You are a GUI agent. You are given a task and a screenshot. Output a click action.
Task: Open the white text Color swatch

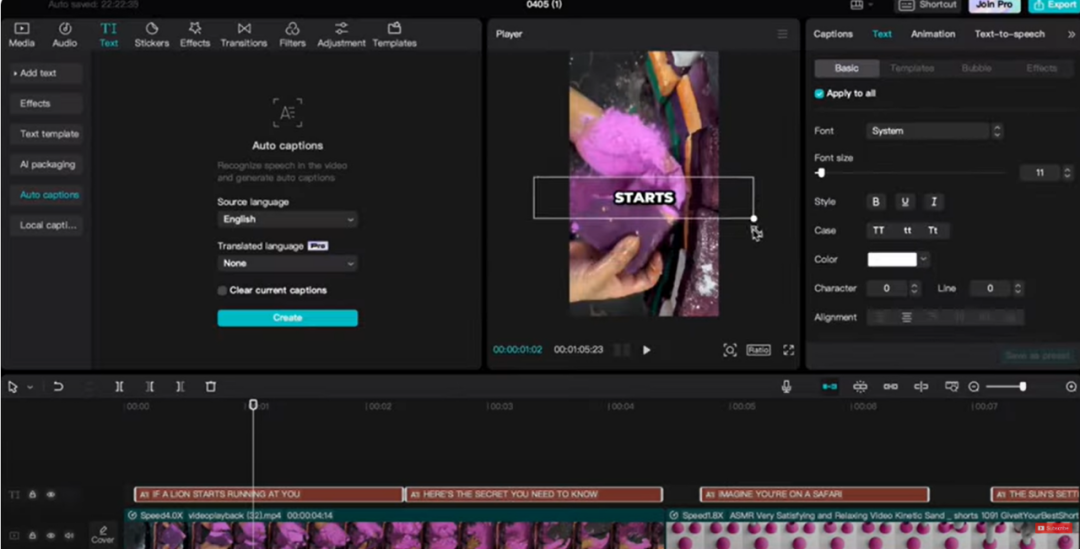(x=892, y=260)
